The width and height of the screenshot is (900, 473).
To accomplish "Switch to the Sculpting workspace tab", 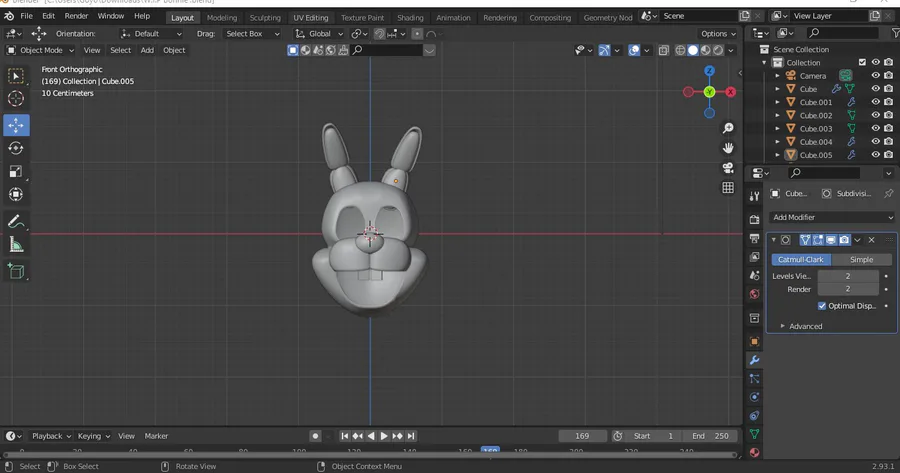I will [x=265, y=17].
